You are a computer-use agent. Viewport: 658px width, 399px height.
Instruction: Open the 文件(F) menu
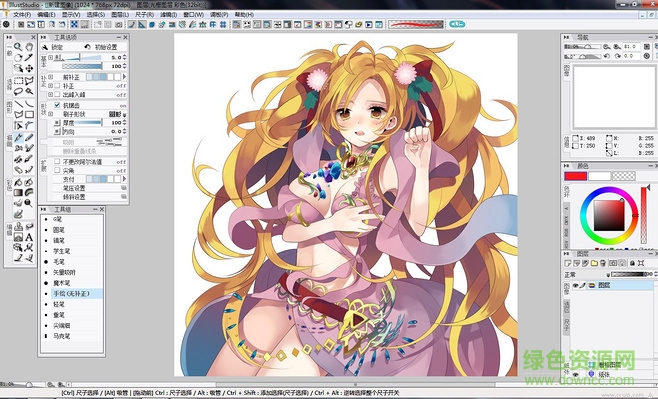point(22,15)
